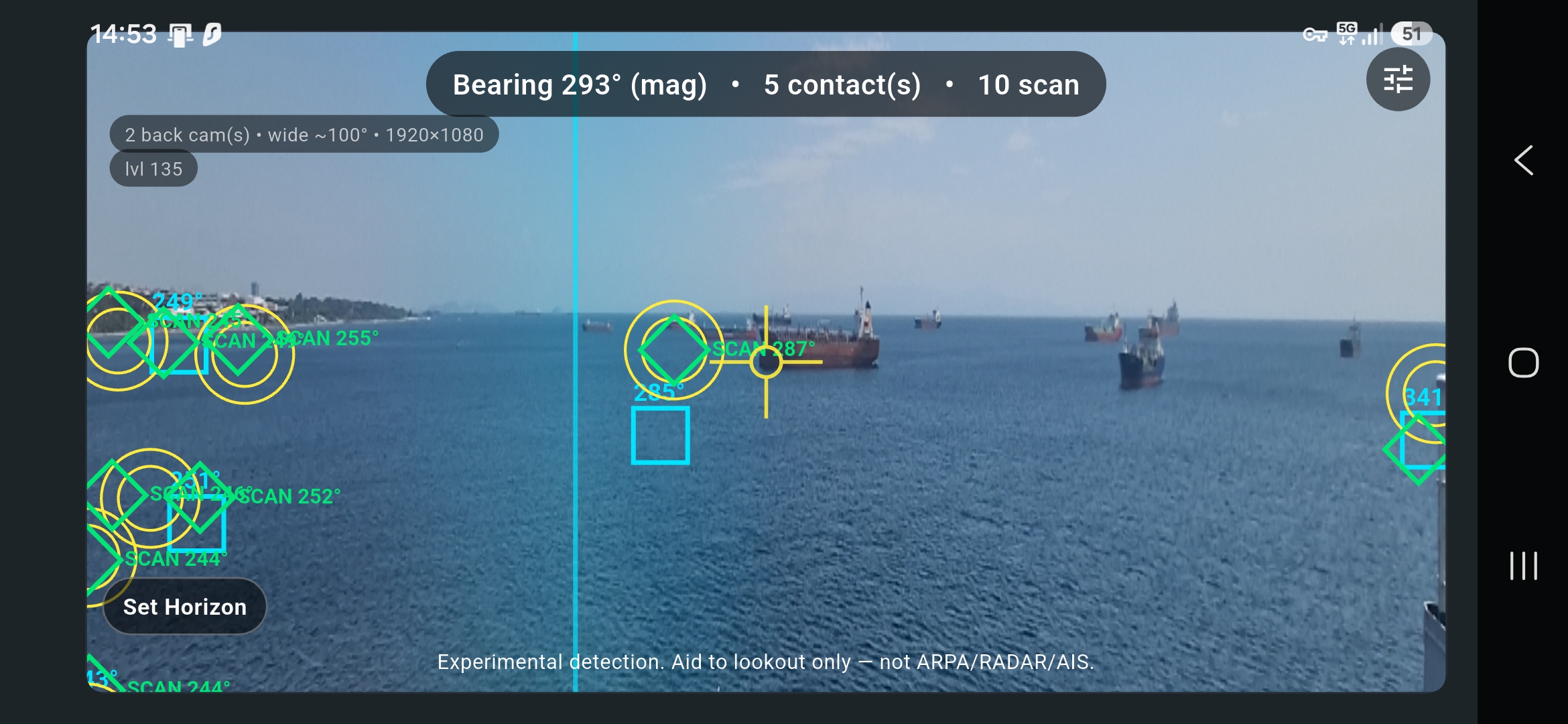Viewport: 1568px width, 724px height.
Task: Open the tuning settings sliders icon
Action: pos(1398,80)
